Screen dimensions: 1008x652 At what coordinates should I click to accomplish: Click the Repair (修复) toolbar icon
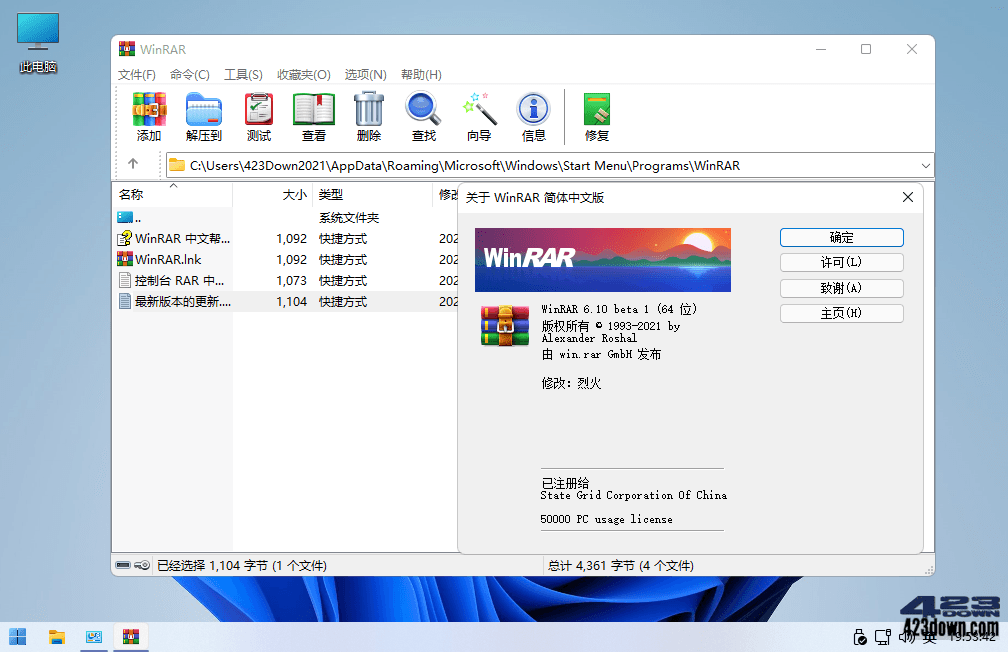(597, 116)
